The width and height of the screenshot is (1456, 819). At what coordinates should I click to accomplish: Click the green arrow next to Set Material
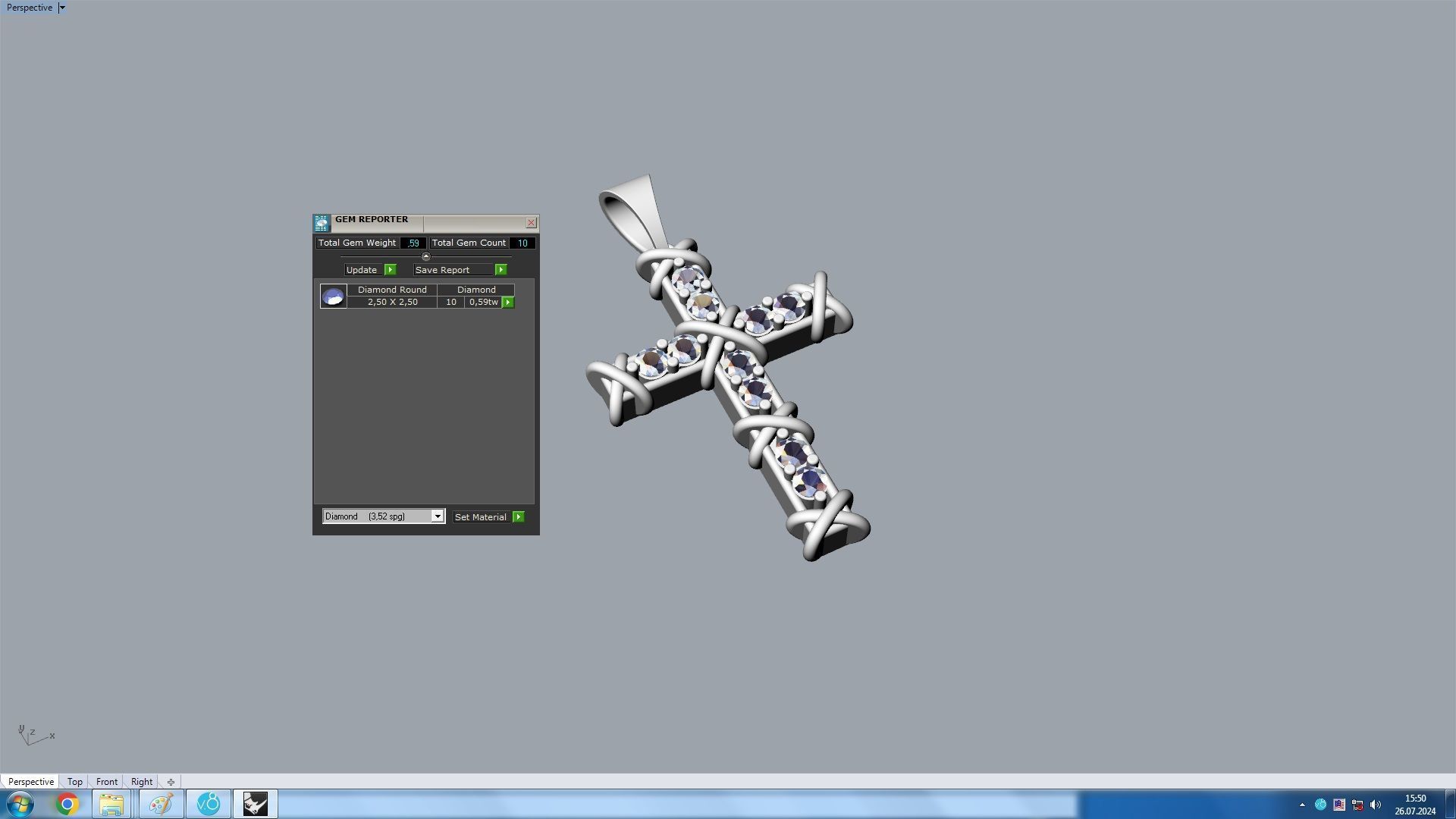point(519,517)
